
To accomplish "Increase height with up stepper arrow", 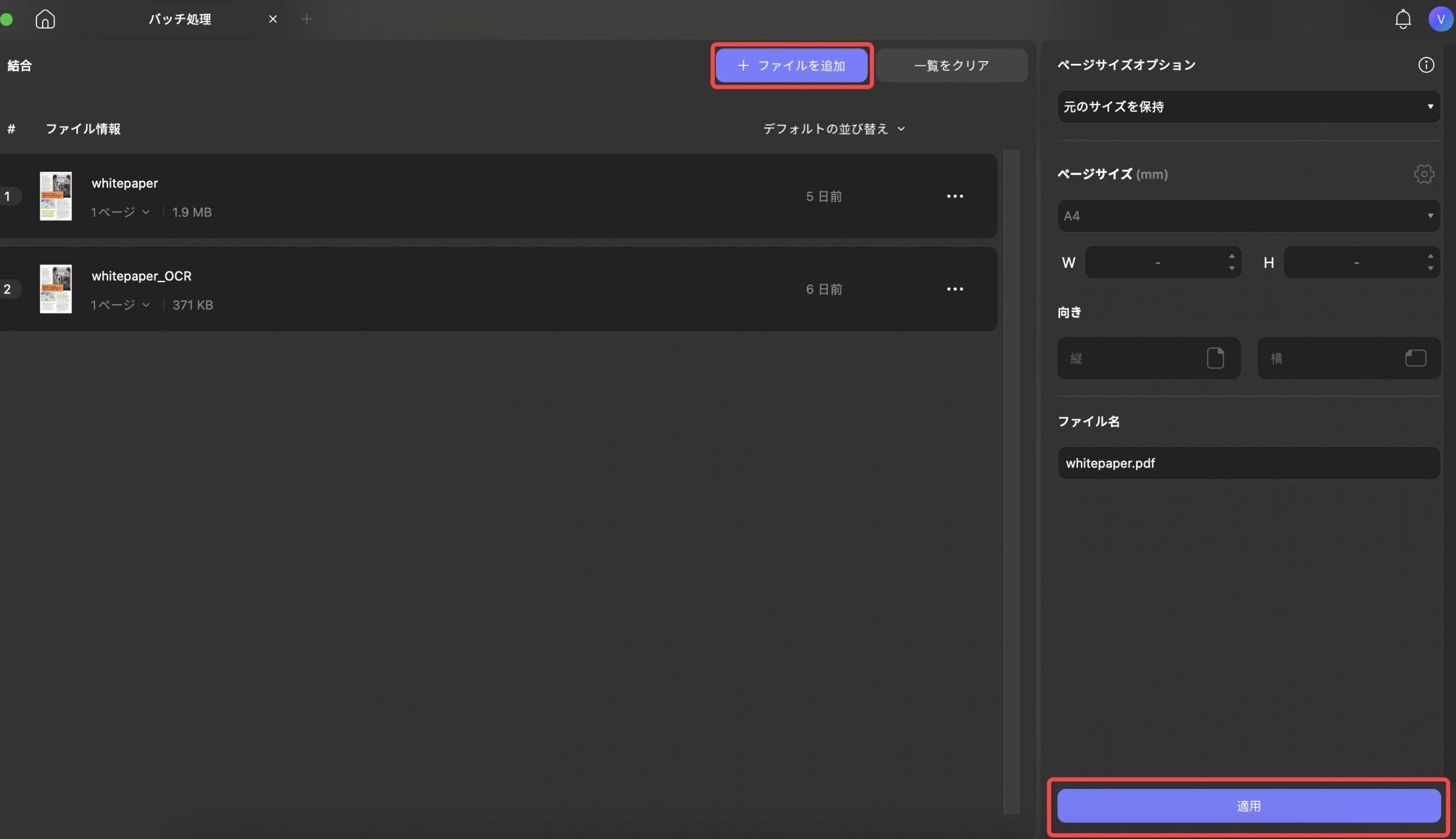I will click(x=1430, y=257).
